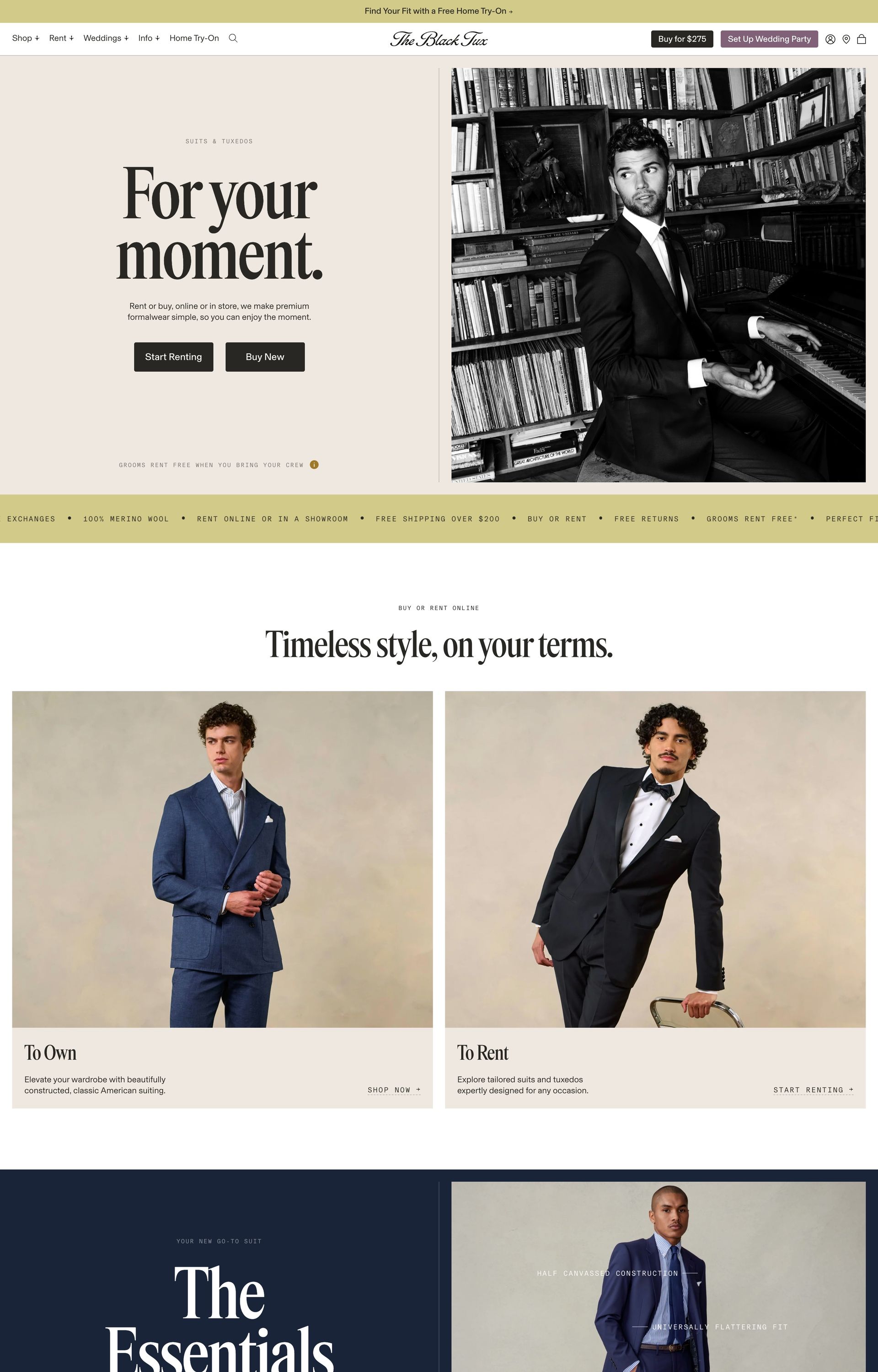The height and width of the screenshot is (1372, 878).
Task: Open the store location pin icon
Action: pos(846,39)
